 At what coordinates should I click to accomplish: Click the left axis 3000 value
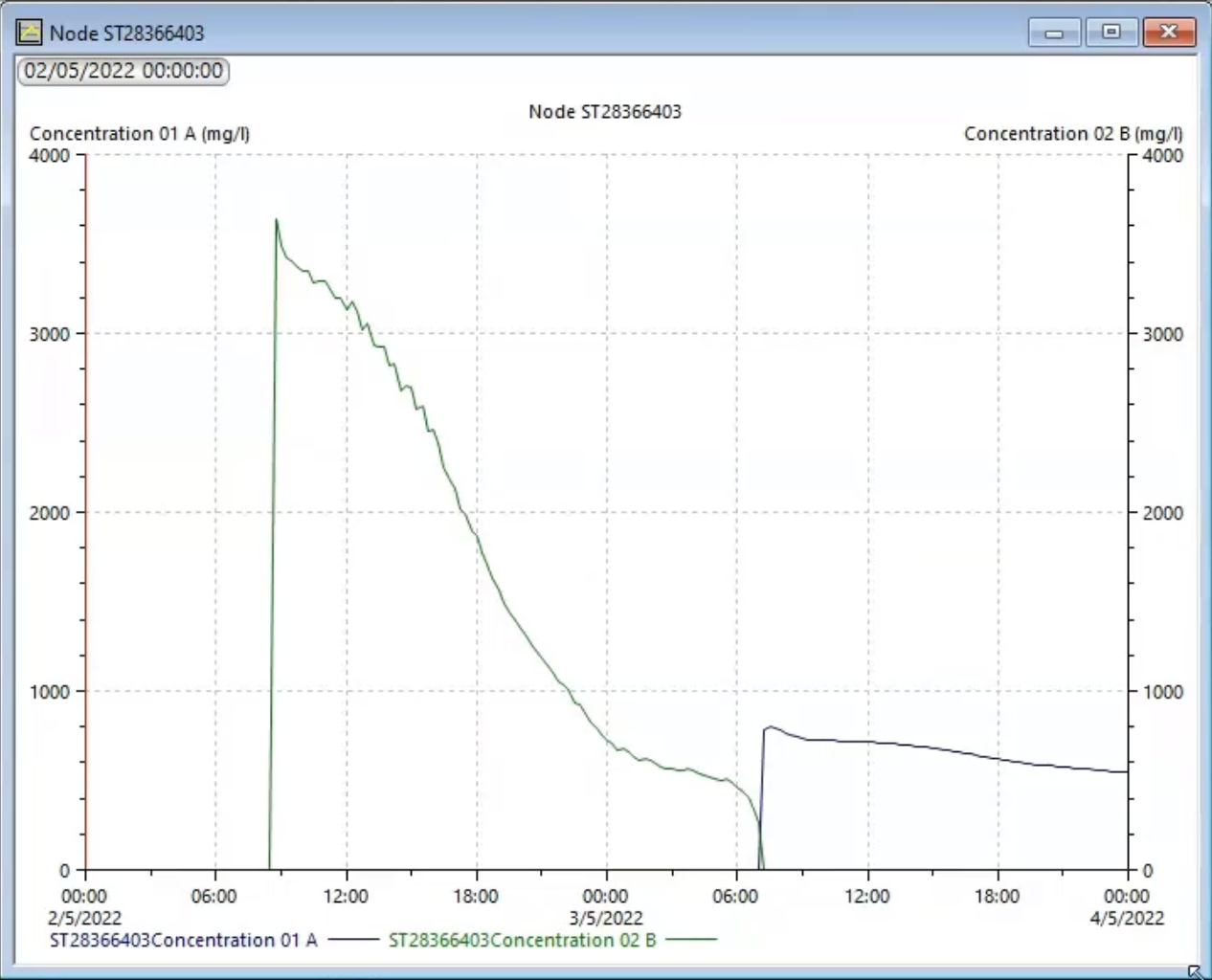click(x=50, y=334)
